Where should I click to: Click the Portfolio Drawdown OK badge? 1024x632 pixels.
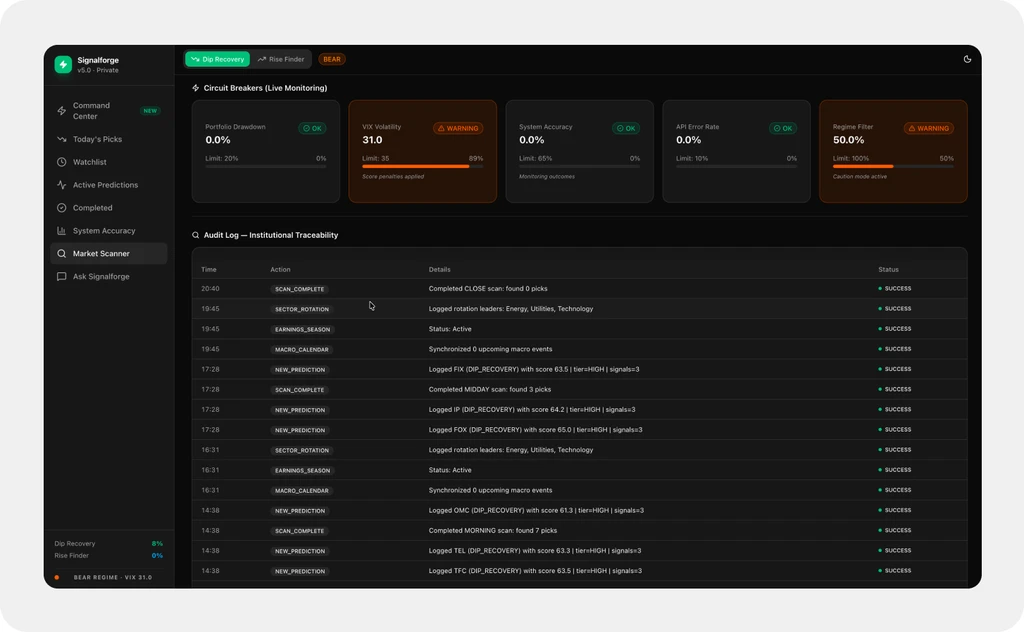coord(312,128)
